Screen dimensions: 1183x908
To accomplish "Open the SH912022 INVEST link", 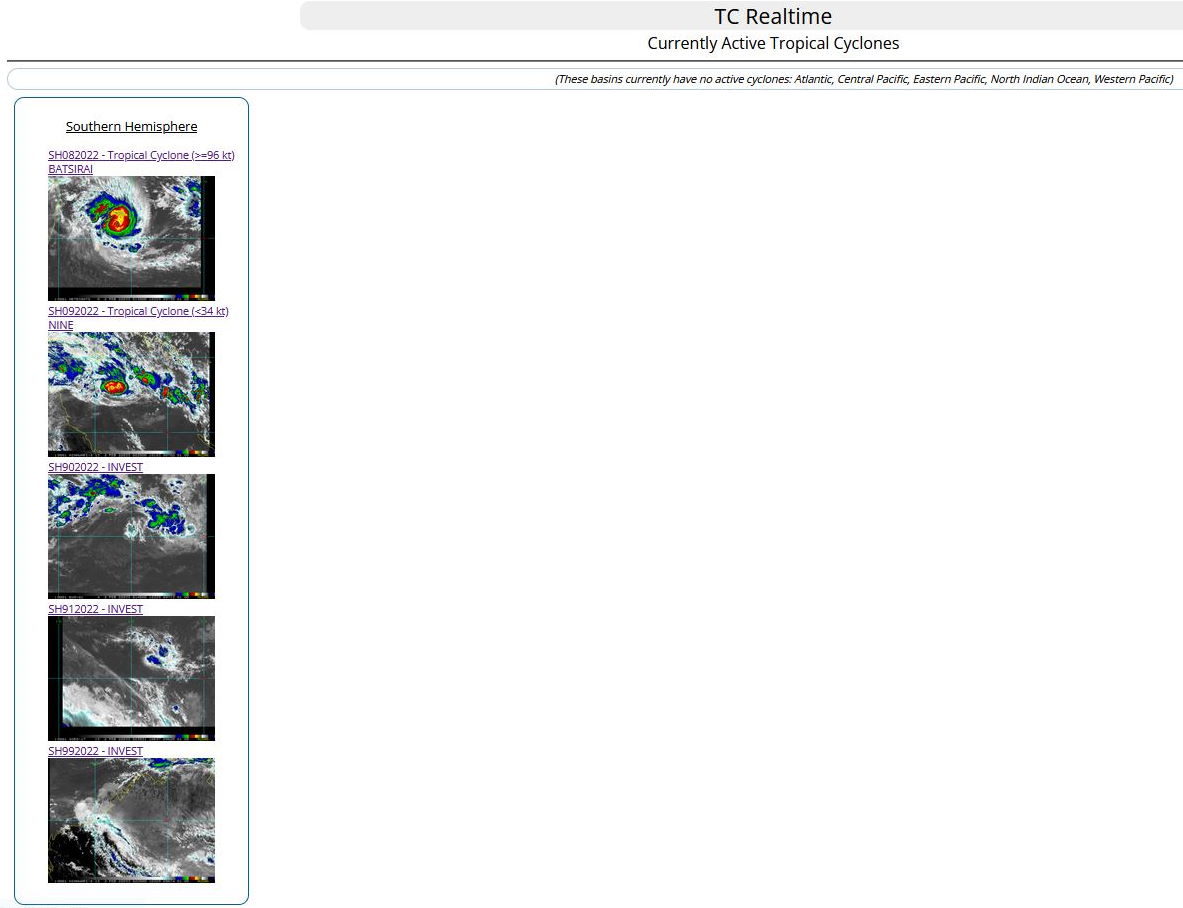I will pos(95,609).
